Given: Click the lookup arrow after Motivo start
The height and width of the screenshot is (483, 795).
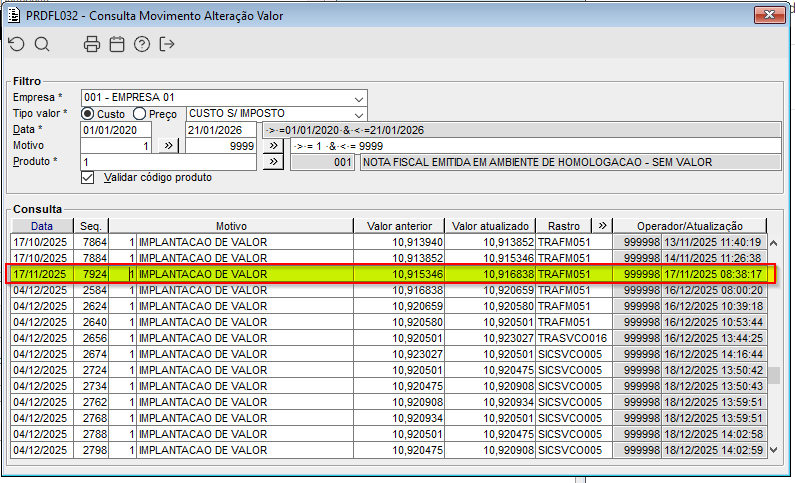Looking at the screenshot, I should [x=169, y=146].
